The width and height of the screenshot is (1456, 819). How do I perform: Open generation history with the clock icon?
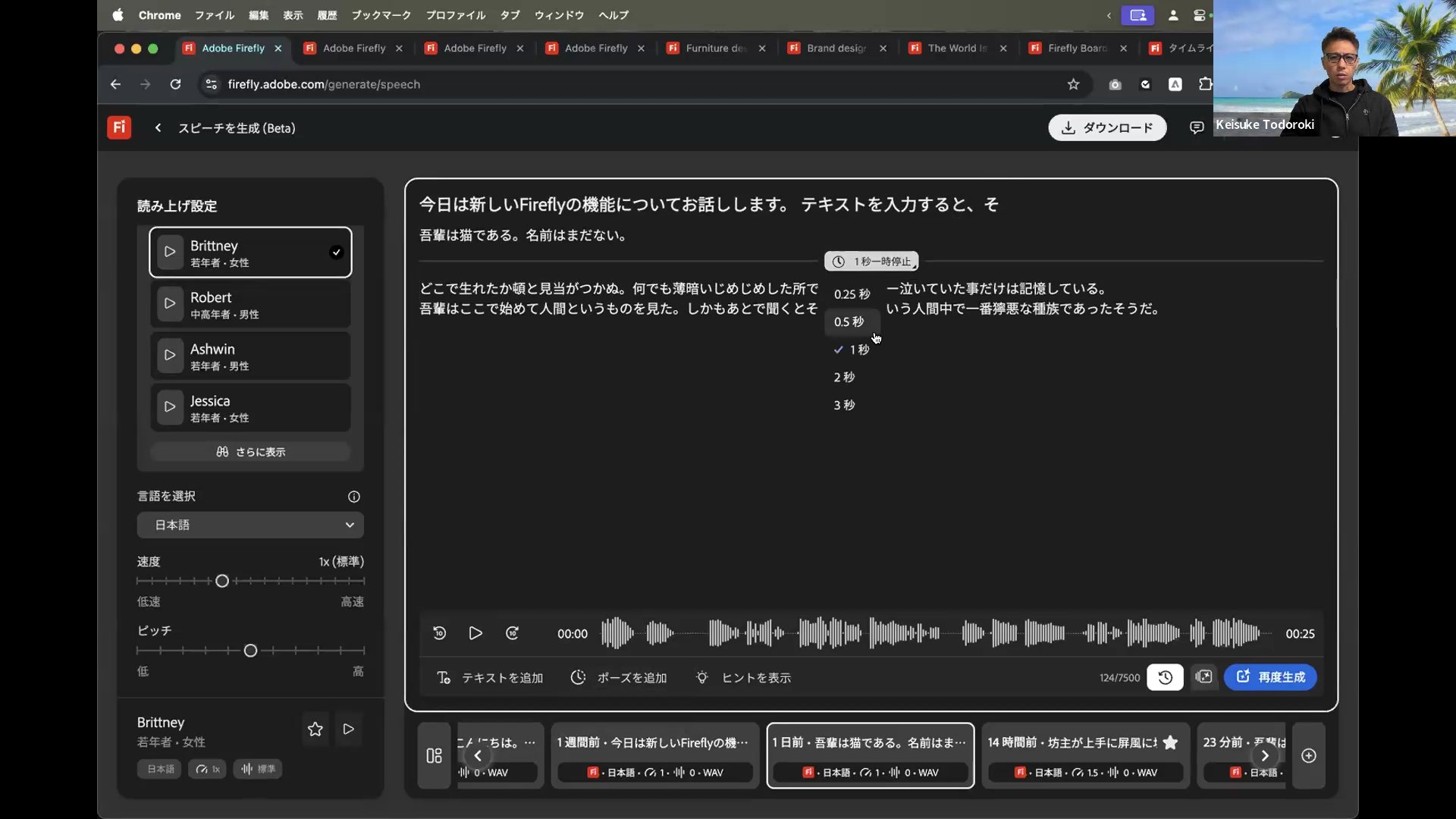(1165, 677)
